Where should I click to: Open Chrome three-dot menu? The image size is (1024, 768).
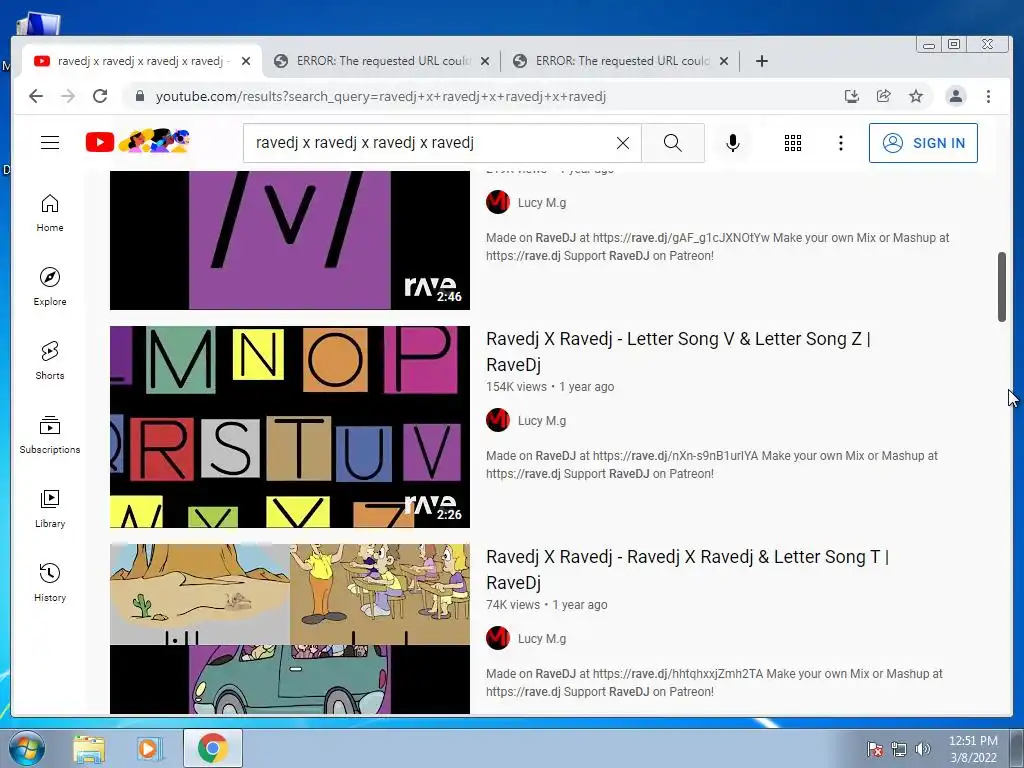(988, 97)
